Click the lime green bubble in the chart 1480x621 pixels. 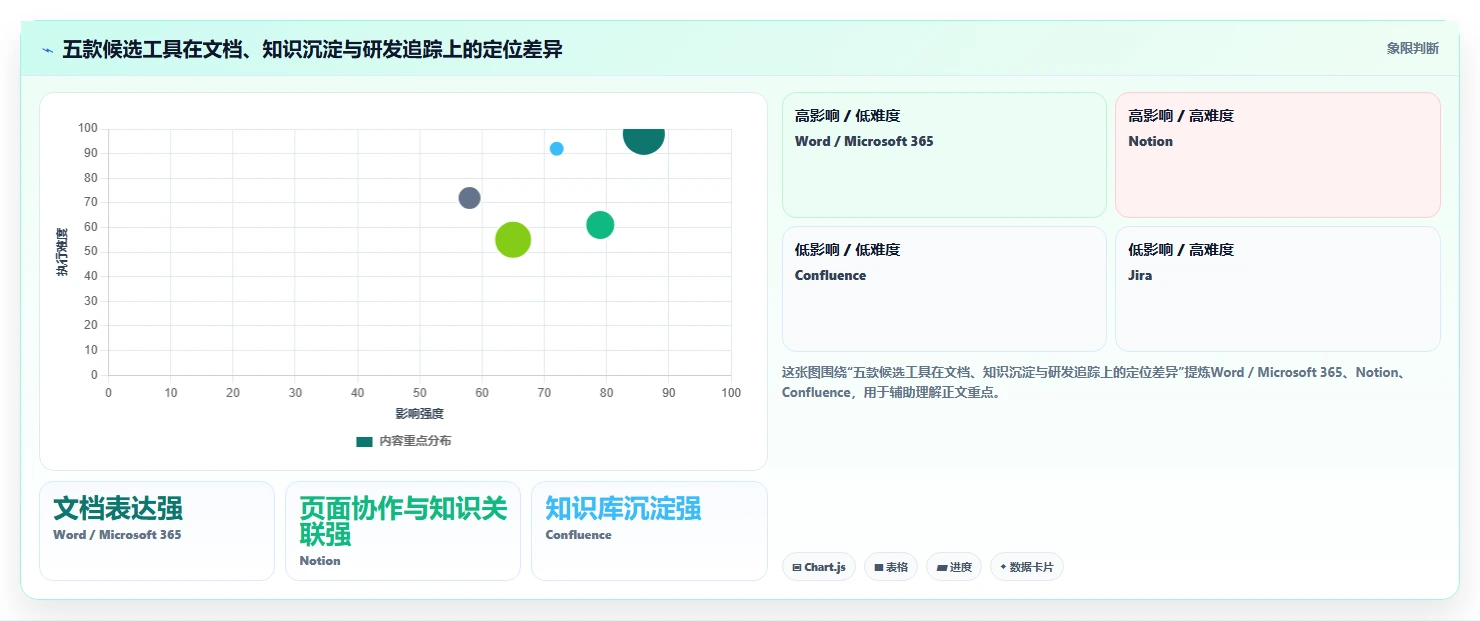coord(513,240)
